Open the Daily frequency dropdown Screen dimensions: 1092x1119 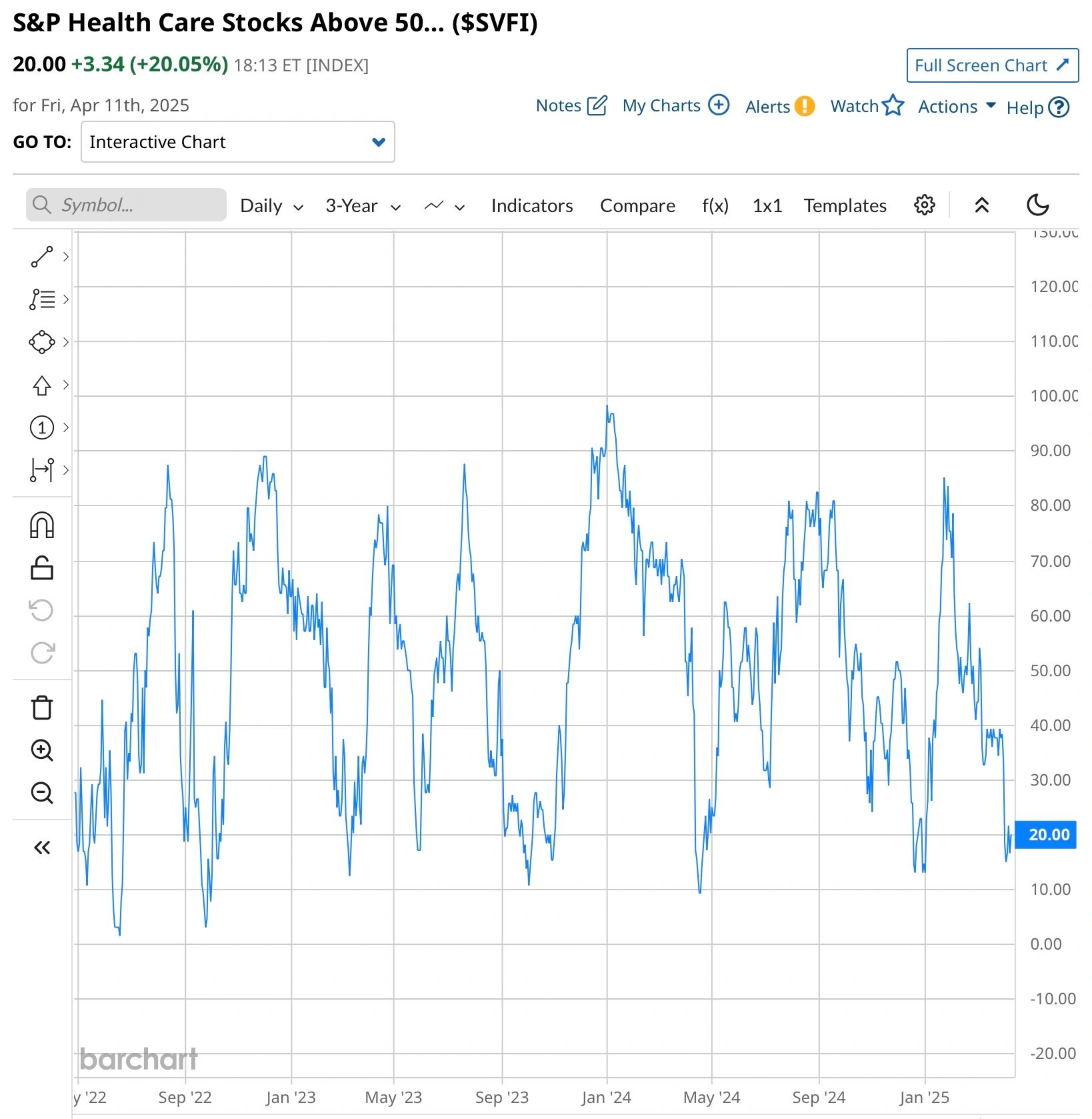[271, 205]
